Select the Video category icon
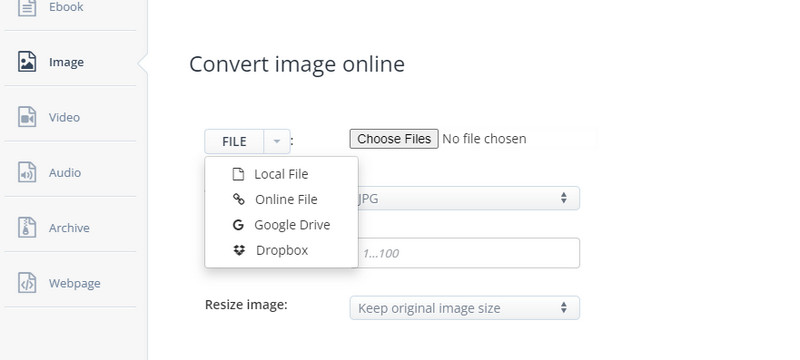The width and height of the screenshot is (800, 360). click(27, 117)
